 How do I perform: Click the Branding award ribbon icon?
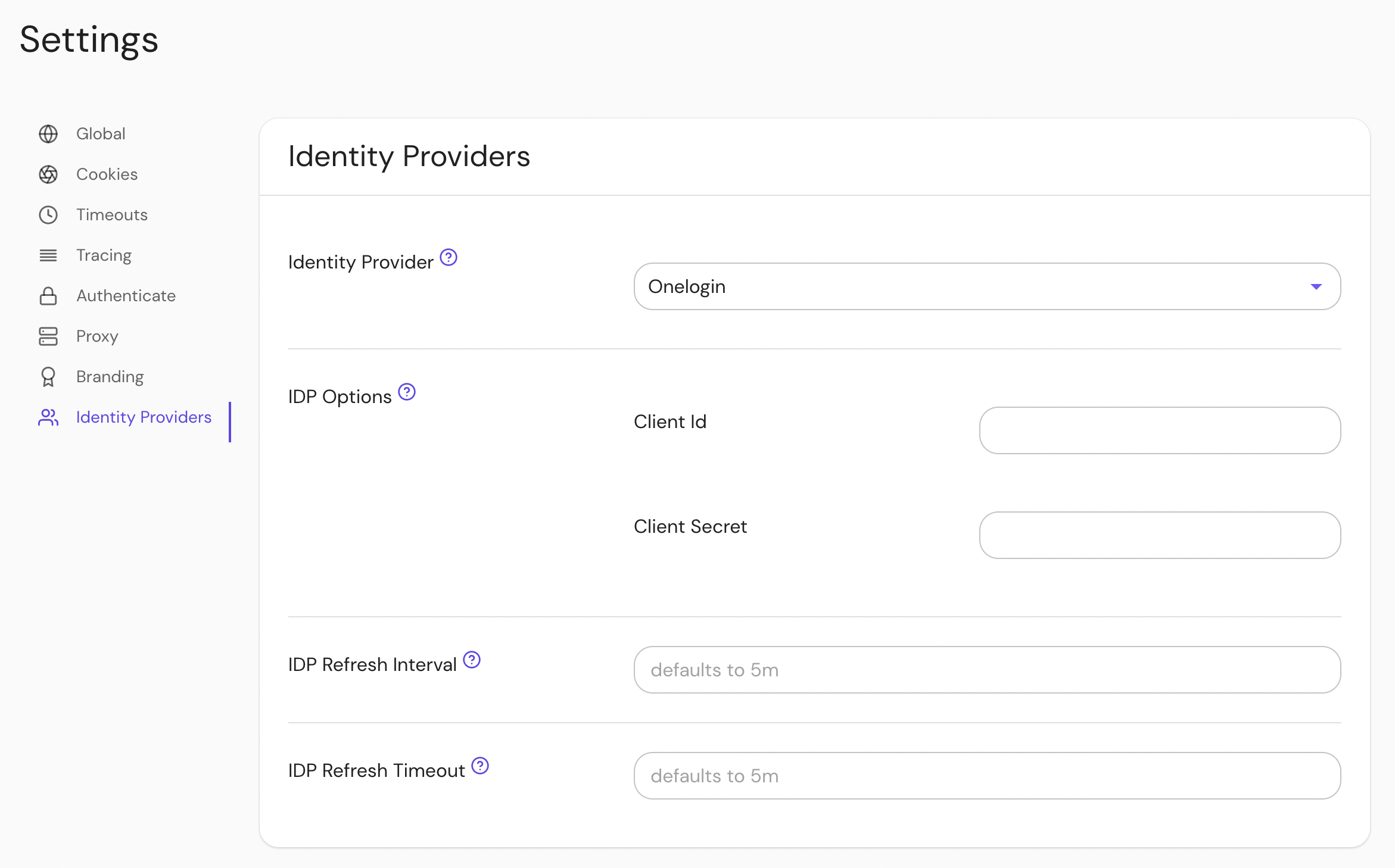point(48,377)
